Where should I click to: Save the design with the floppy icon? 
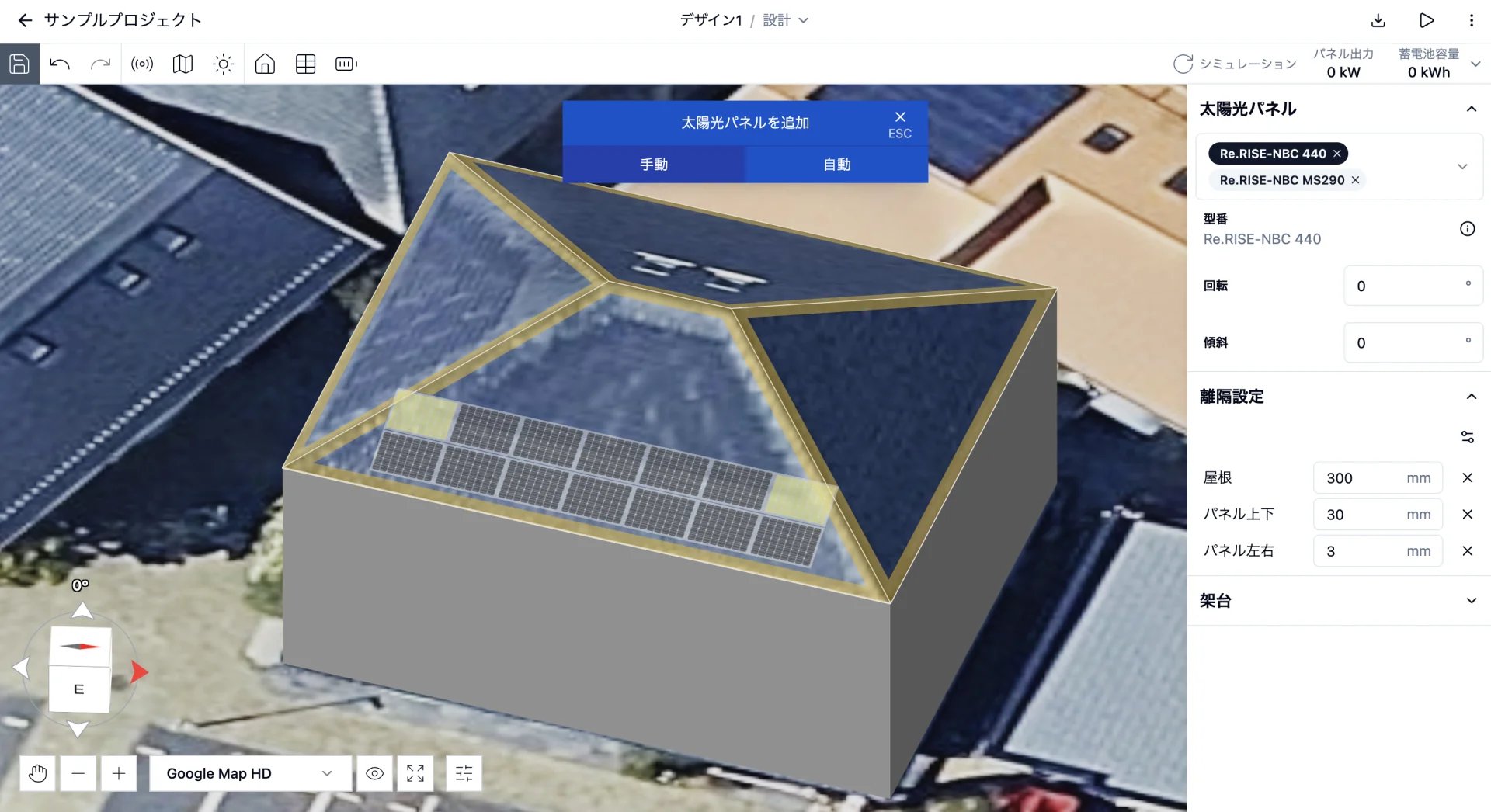click(x=19, y=64)
